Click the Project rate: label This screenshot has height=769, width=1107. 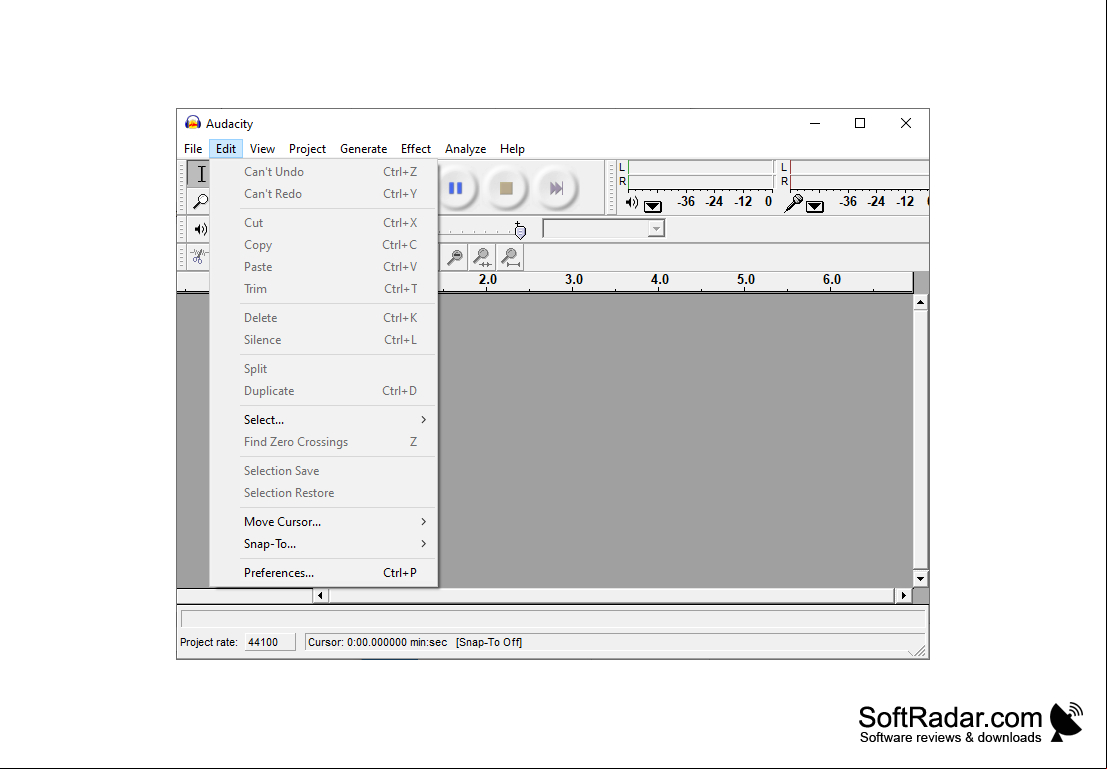point(209,642)
